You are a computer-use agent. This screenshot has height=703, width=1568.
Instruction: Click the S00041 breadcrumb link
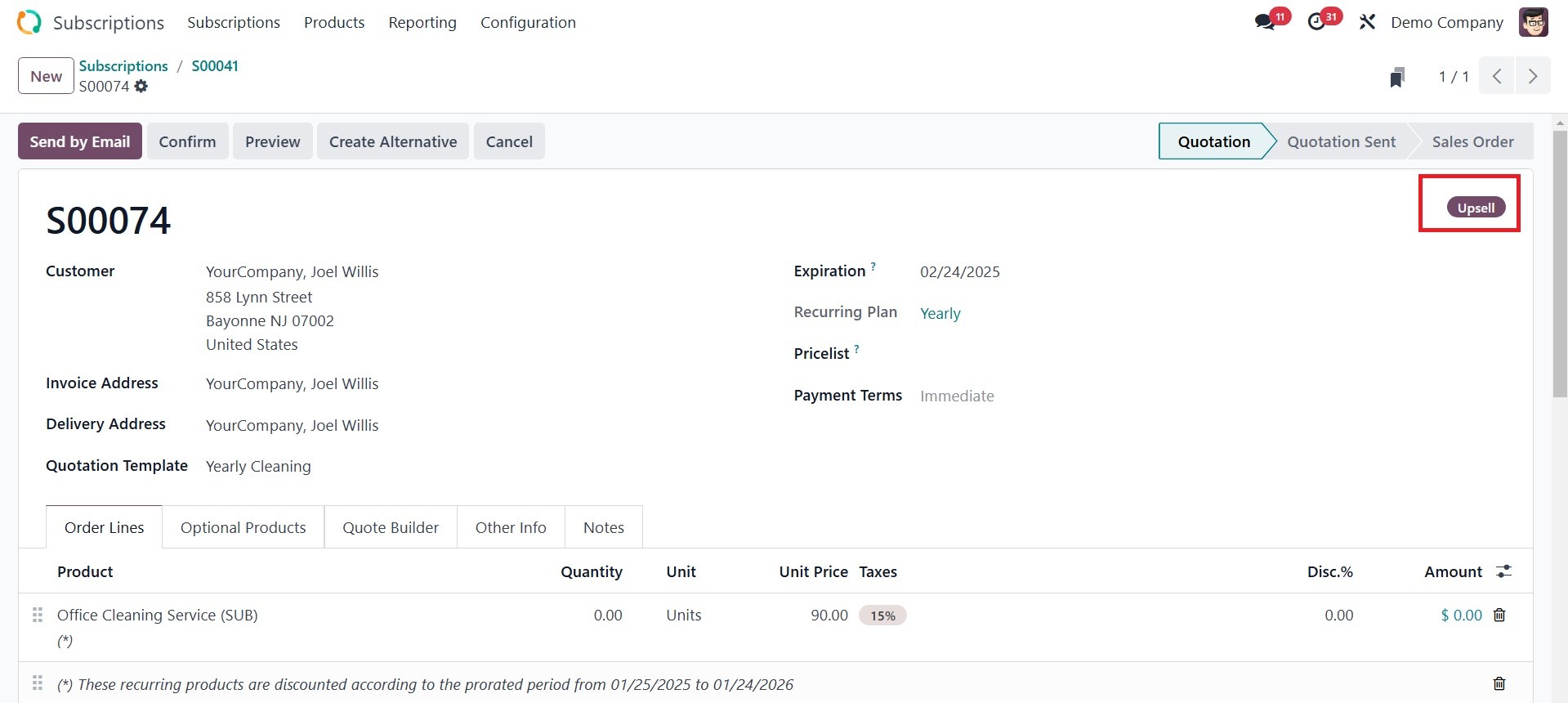tap(215, 65)
